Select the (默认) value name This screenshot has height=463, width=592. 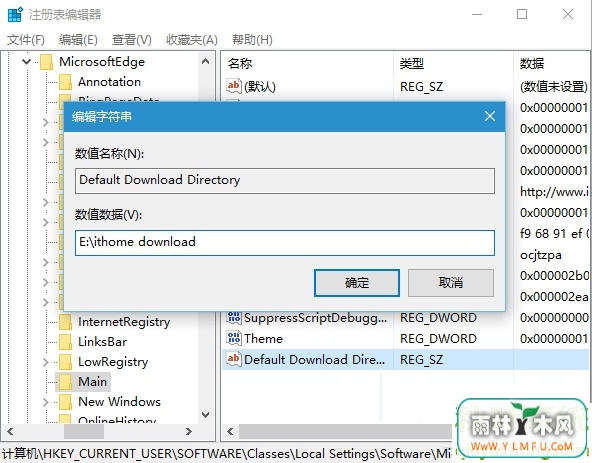[x=260, y=87]
